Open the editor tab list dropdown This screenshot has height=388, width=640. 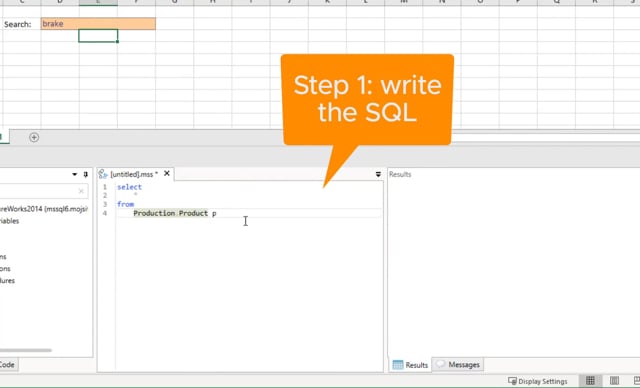pos(378,174)
